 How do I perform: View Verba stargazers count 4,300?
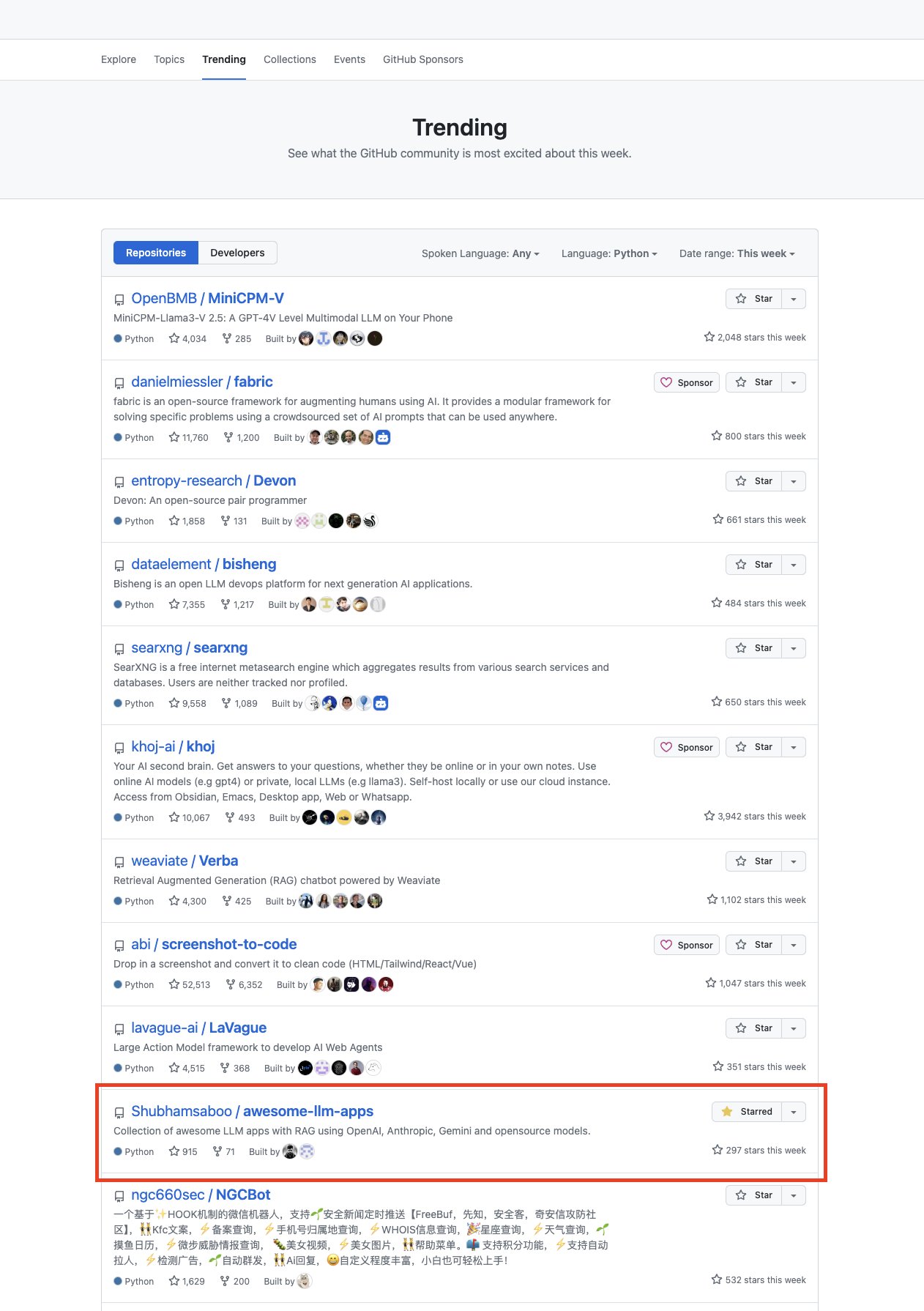187,901
